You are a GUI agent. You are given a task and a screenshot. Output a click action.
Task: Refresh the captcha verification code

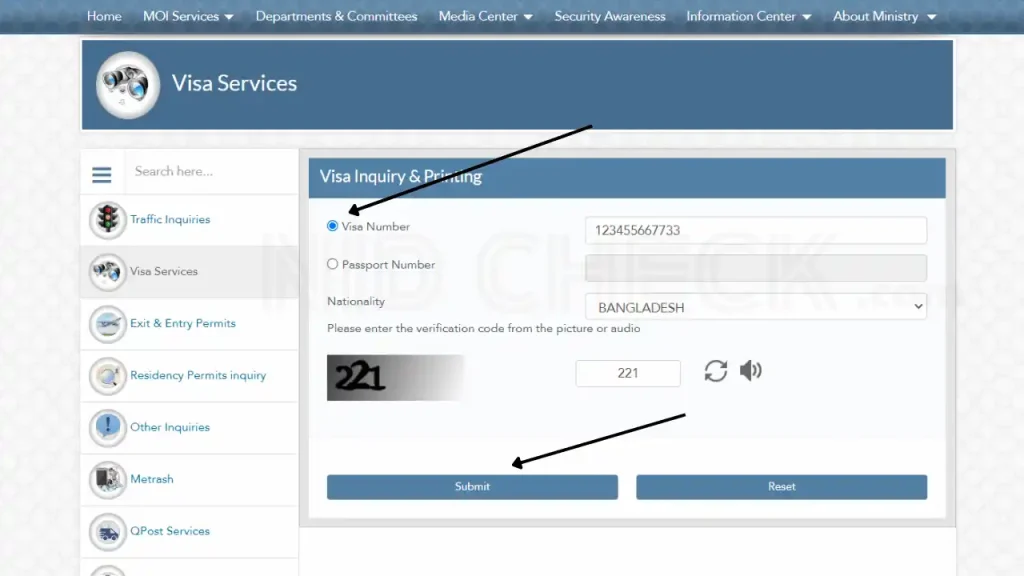716,372
